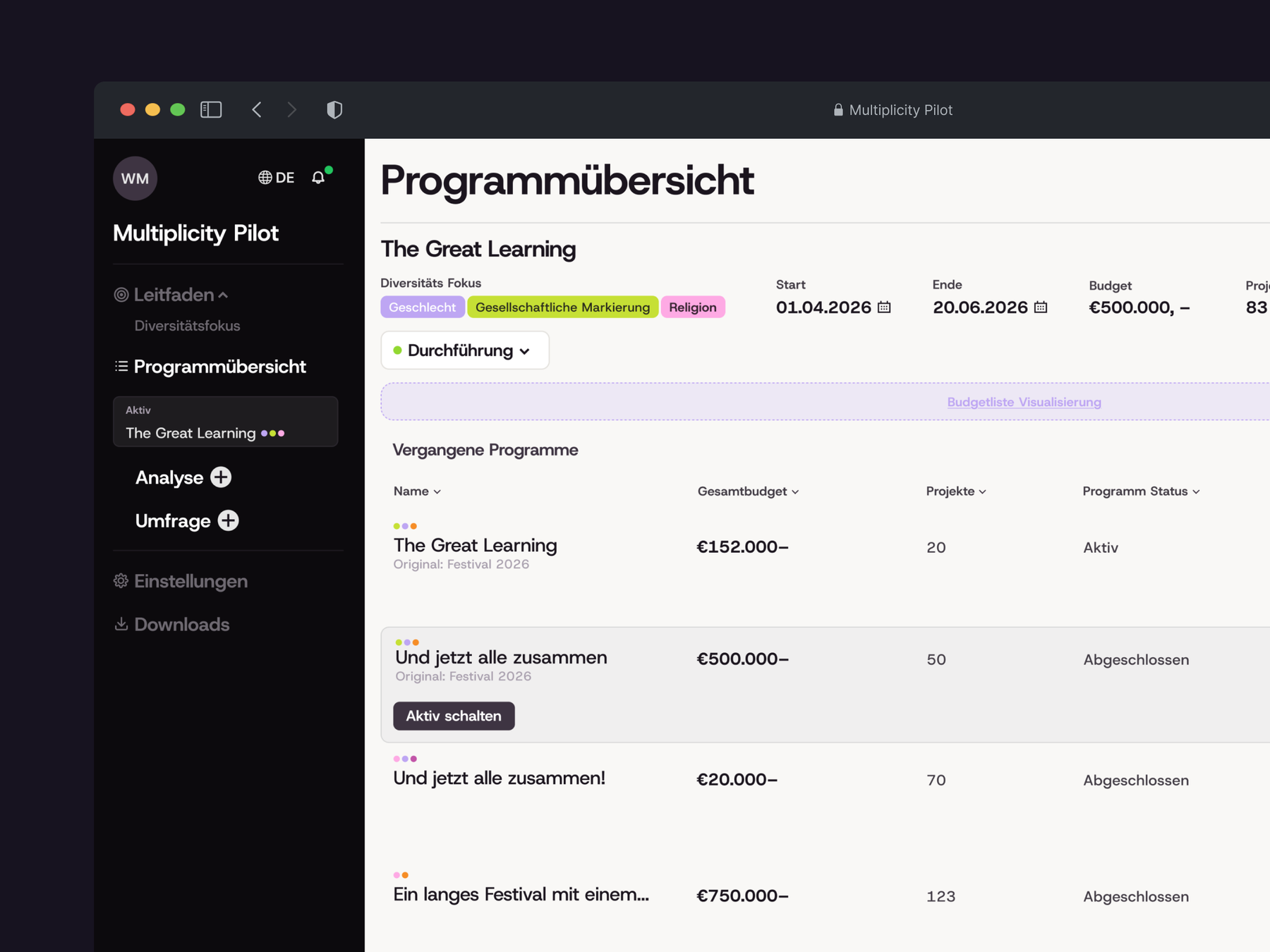Click the Ende date 20.06.2026
This screenshot has height=952, width=1270.
coord(981,307)
